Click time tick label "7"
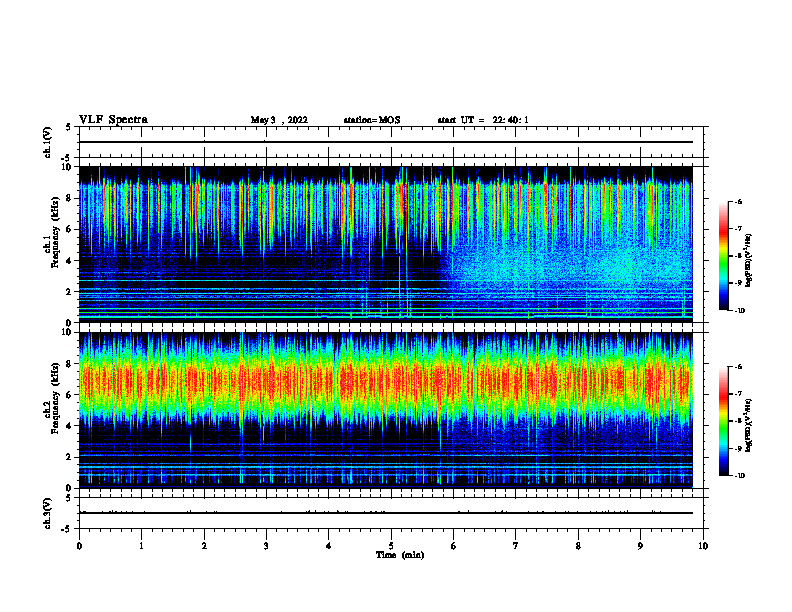This screenshot has height=612, width=792. [516, 546]
